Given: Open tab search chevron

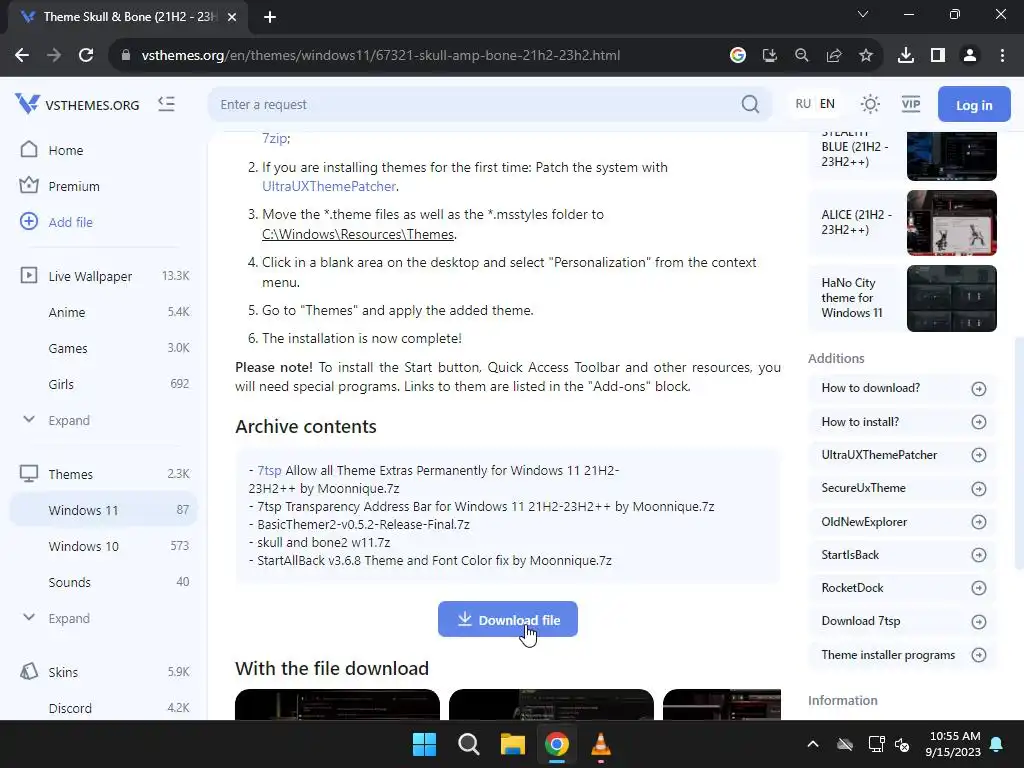Looking at the screenshot, I should point(863,14).
